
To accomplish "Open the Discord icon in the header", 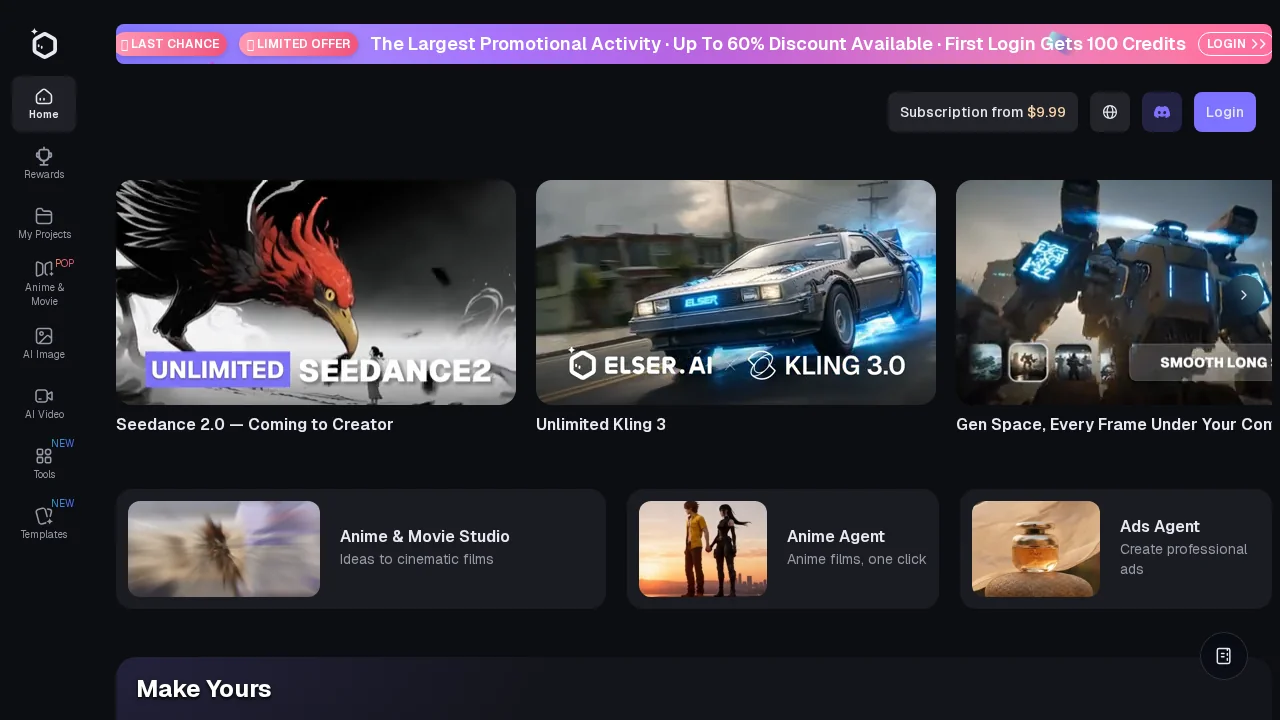I will [x=1162, y=112].
